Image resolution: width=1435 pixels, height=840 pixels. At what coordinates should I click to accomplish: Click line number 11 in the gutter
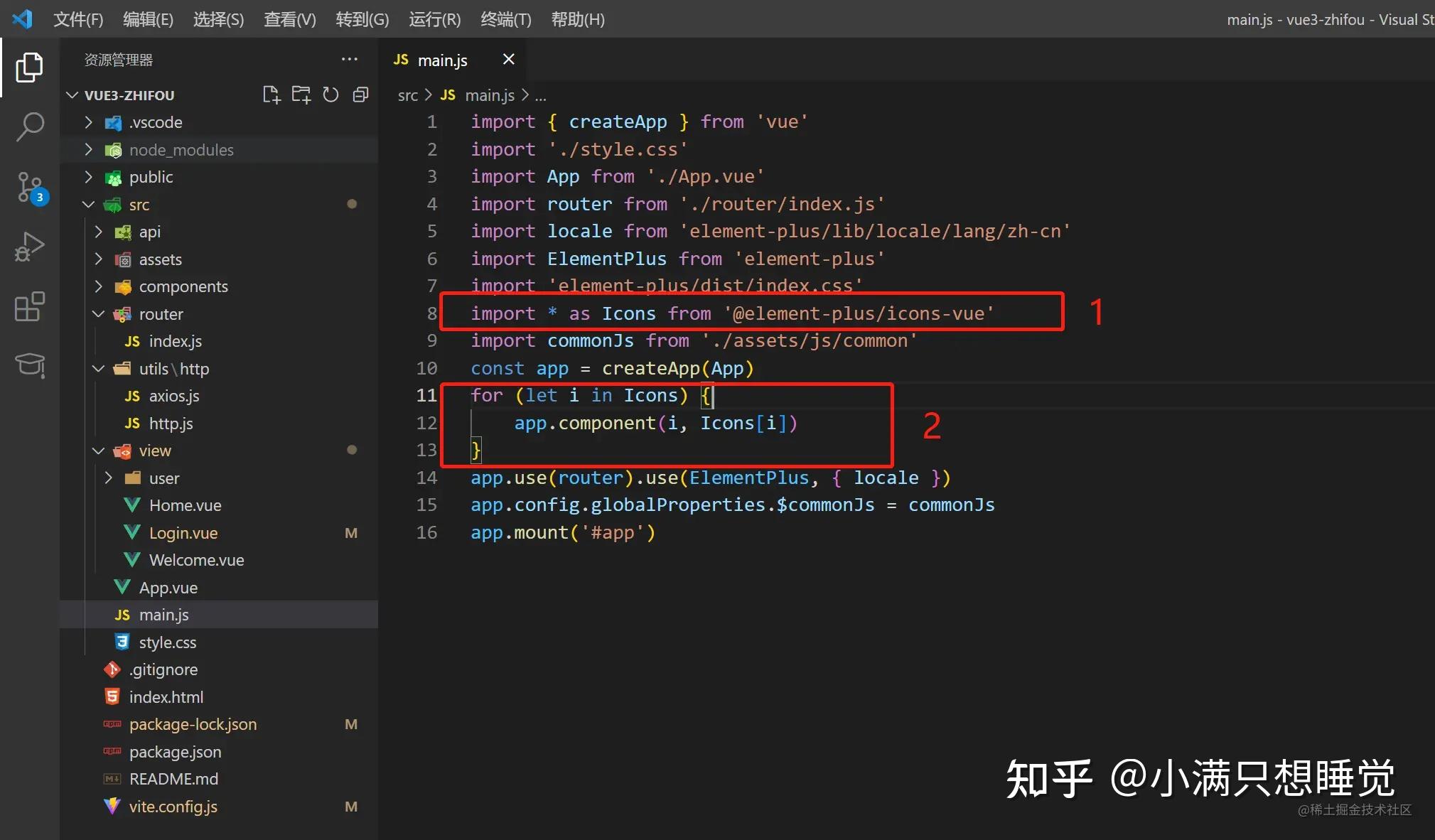point(426,395)
